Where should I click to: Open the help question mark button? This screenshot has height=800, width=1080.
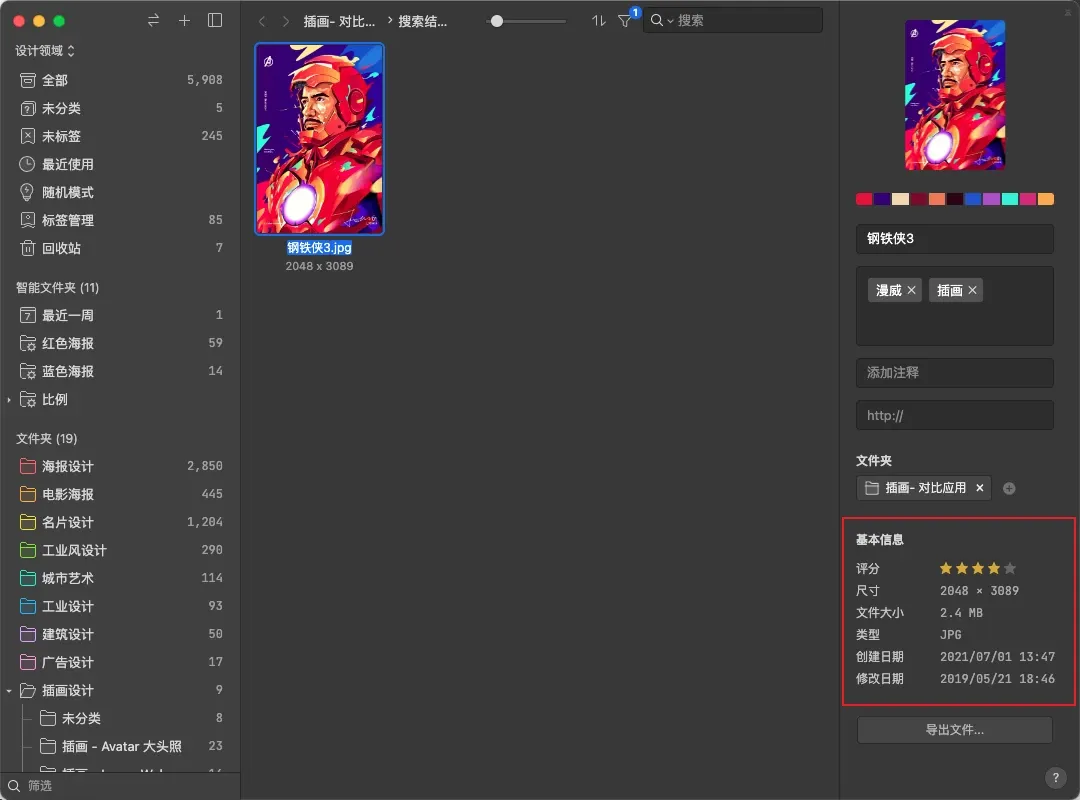[1055, 778]
